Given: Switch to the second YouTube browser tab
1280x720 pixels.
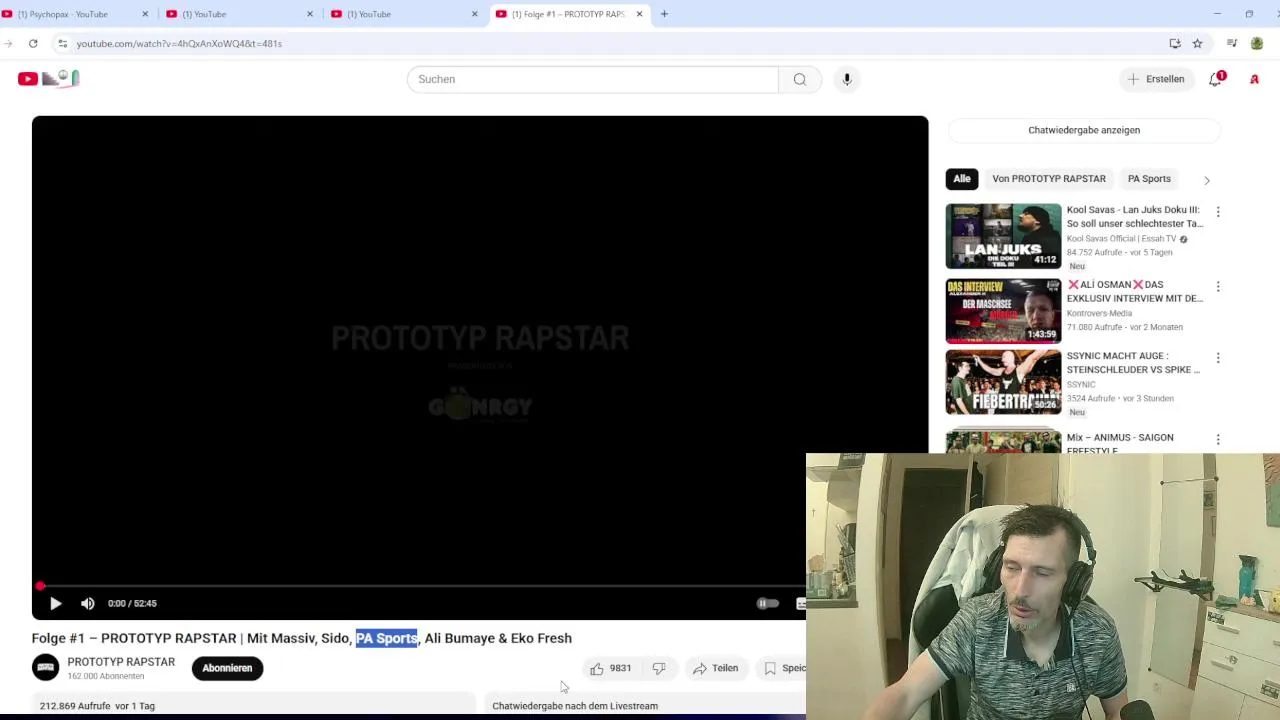Looking at the screenshot, I should [238, 14].
